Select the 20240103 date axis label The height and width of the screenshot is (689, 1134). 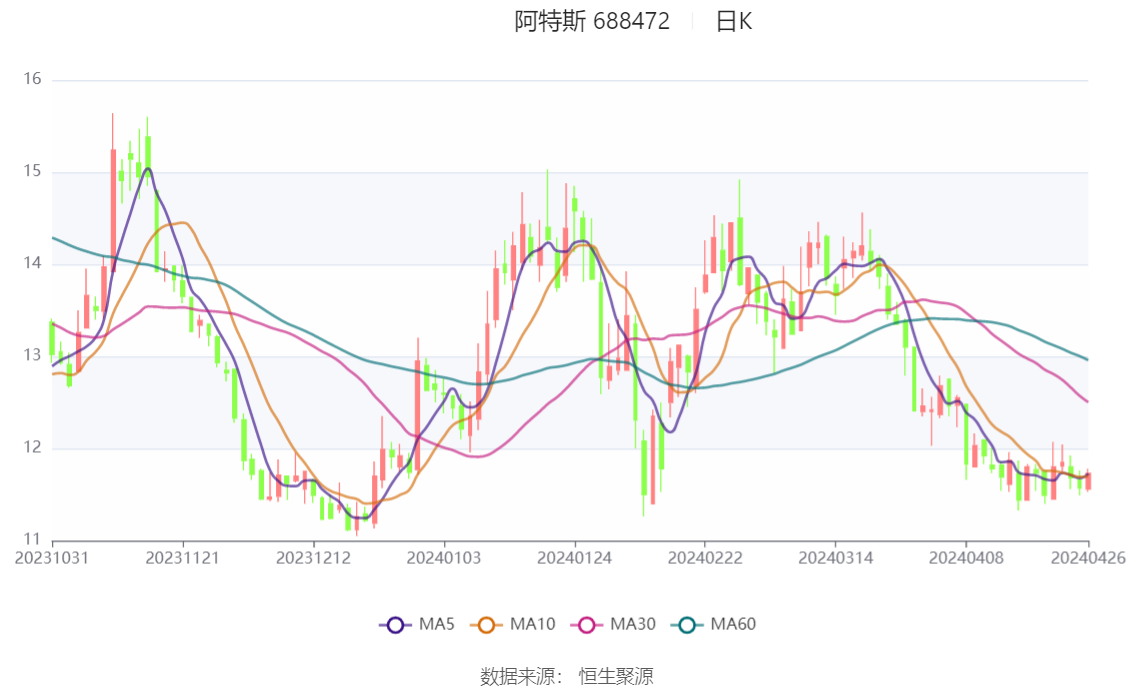click(x=443, y=558)
